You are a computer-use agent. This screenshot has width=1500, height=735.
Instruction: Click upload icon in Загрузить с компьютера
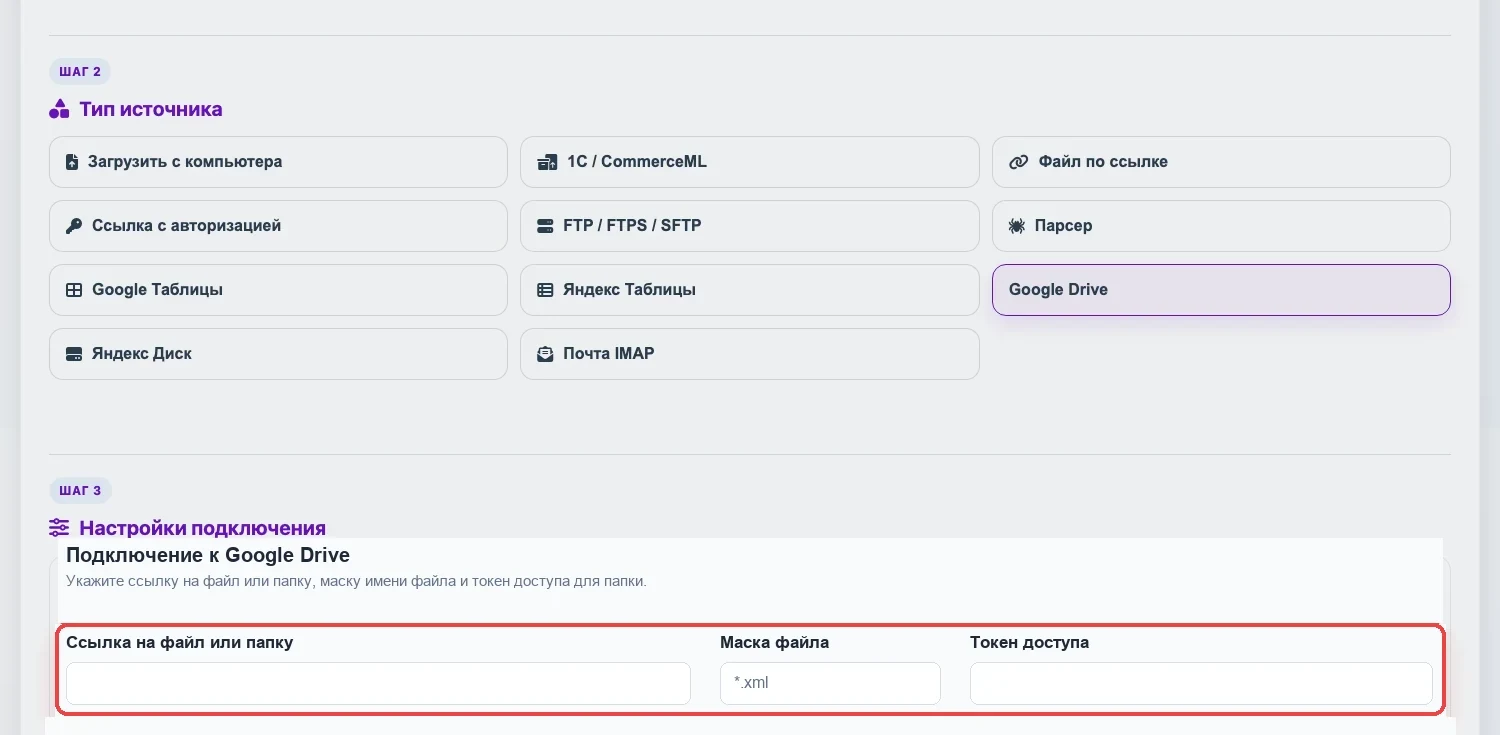(72, 162)
